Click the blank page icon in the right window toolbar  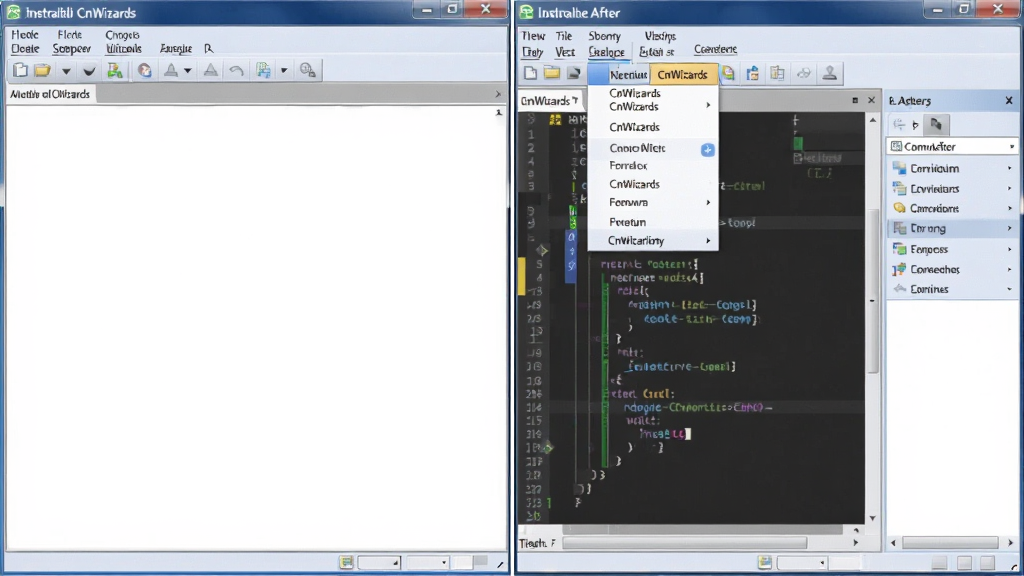click(530, 73)
